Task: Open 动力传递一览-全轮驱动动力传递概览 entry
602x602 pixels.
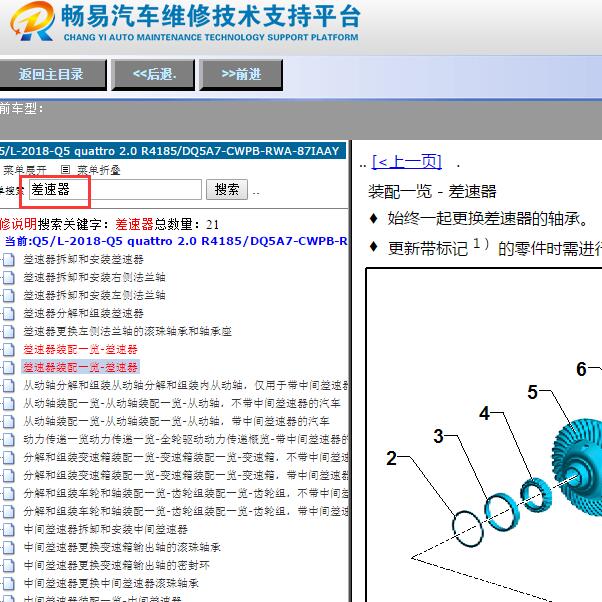Action: coord(186,439)
